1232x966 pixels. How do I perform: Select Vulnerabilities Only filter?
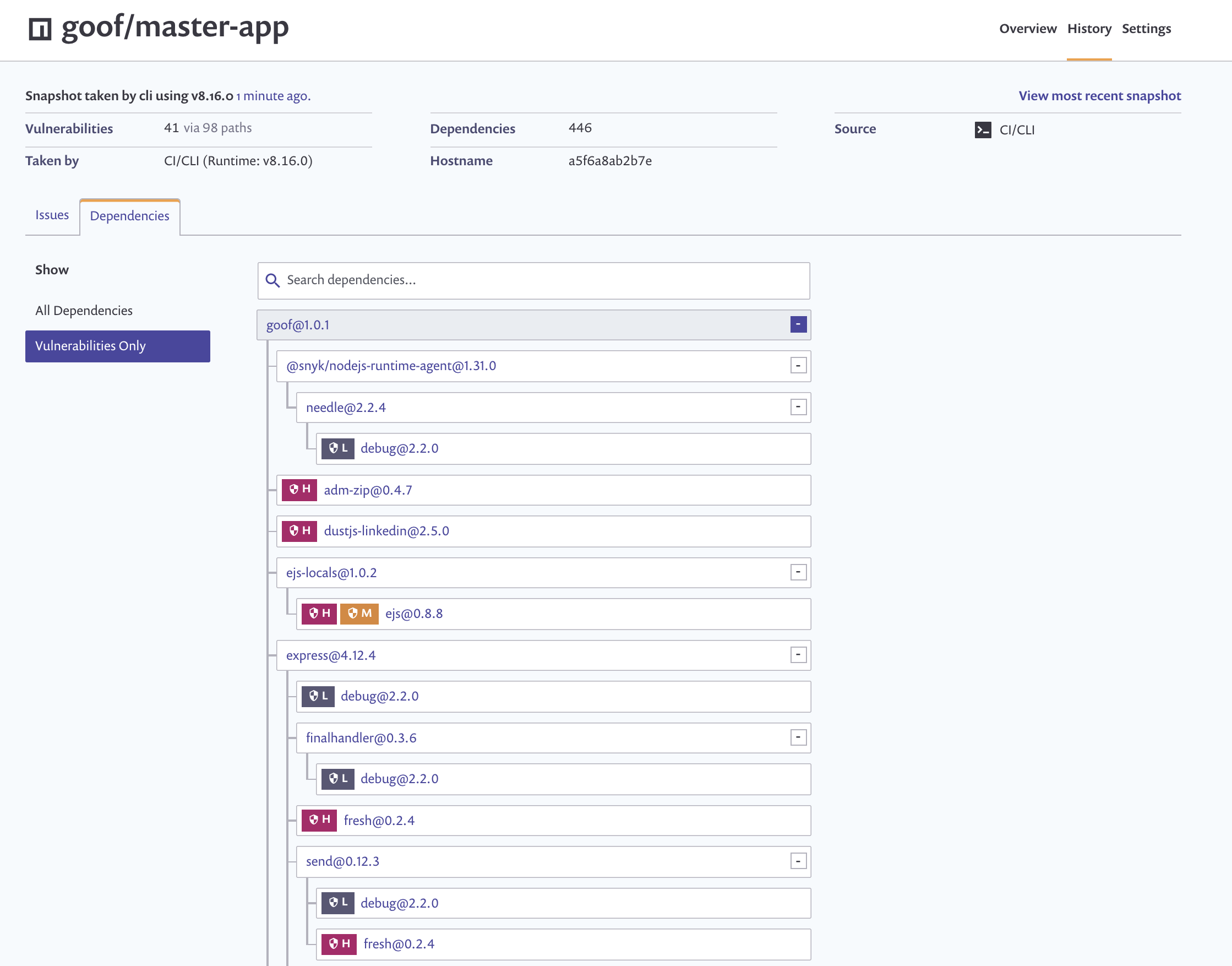click(x=118, y=346)
